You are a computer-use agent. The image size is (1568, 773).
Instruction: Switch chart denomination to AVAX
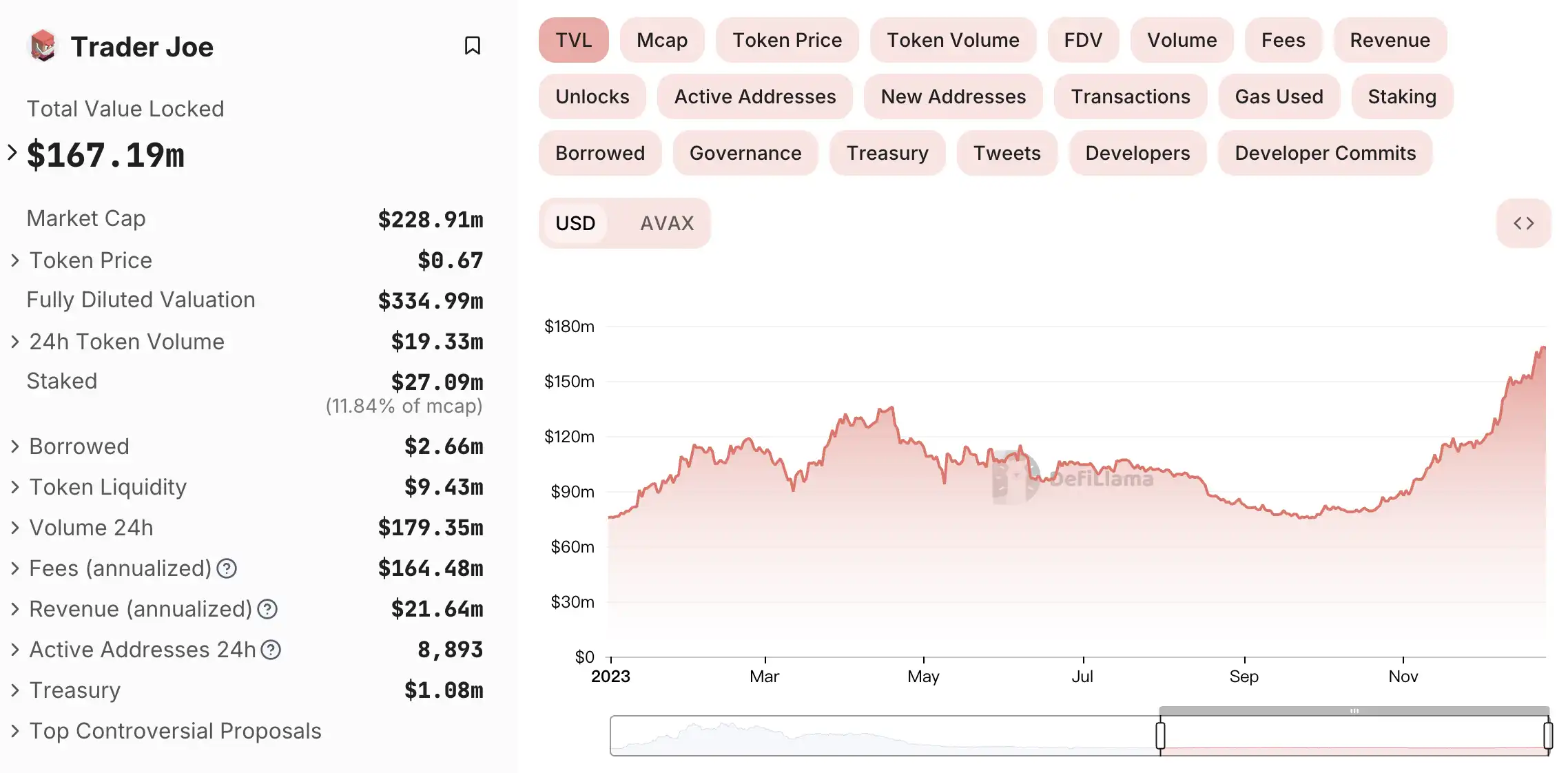pos(666,223)
